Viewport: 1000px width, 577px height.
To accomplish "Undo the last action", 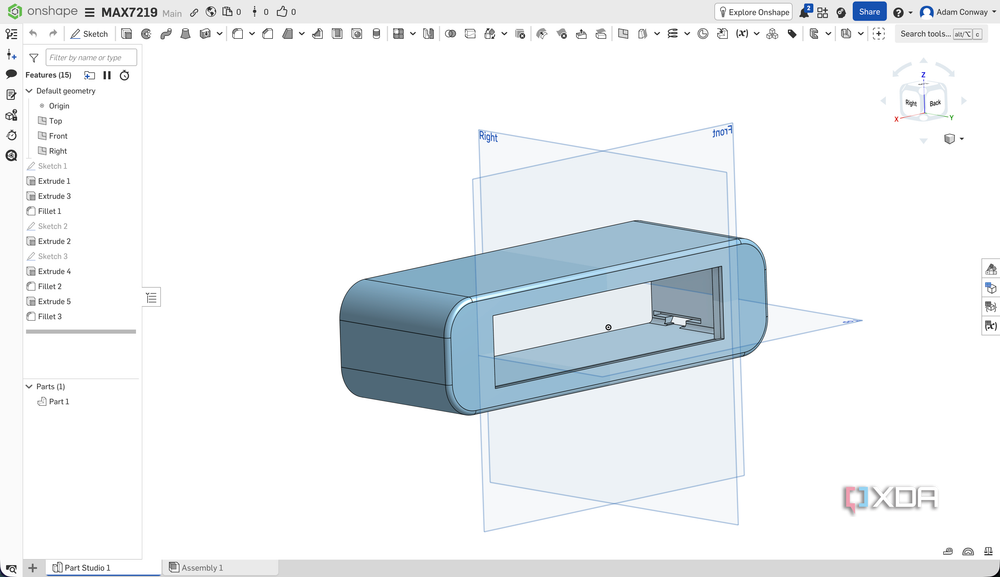I will (x=33, y=34).
